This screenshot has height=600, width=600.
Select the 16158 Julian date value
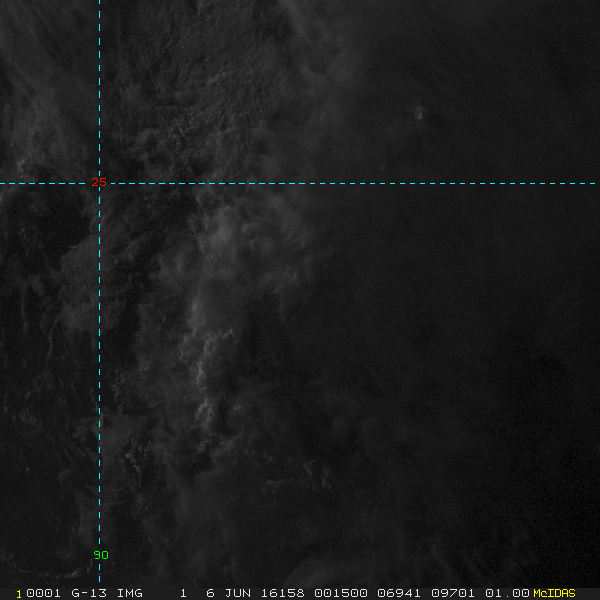coord(279,593)
